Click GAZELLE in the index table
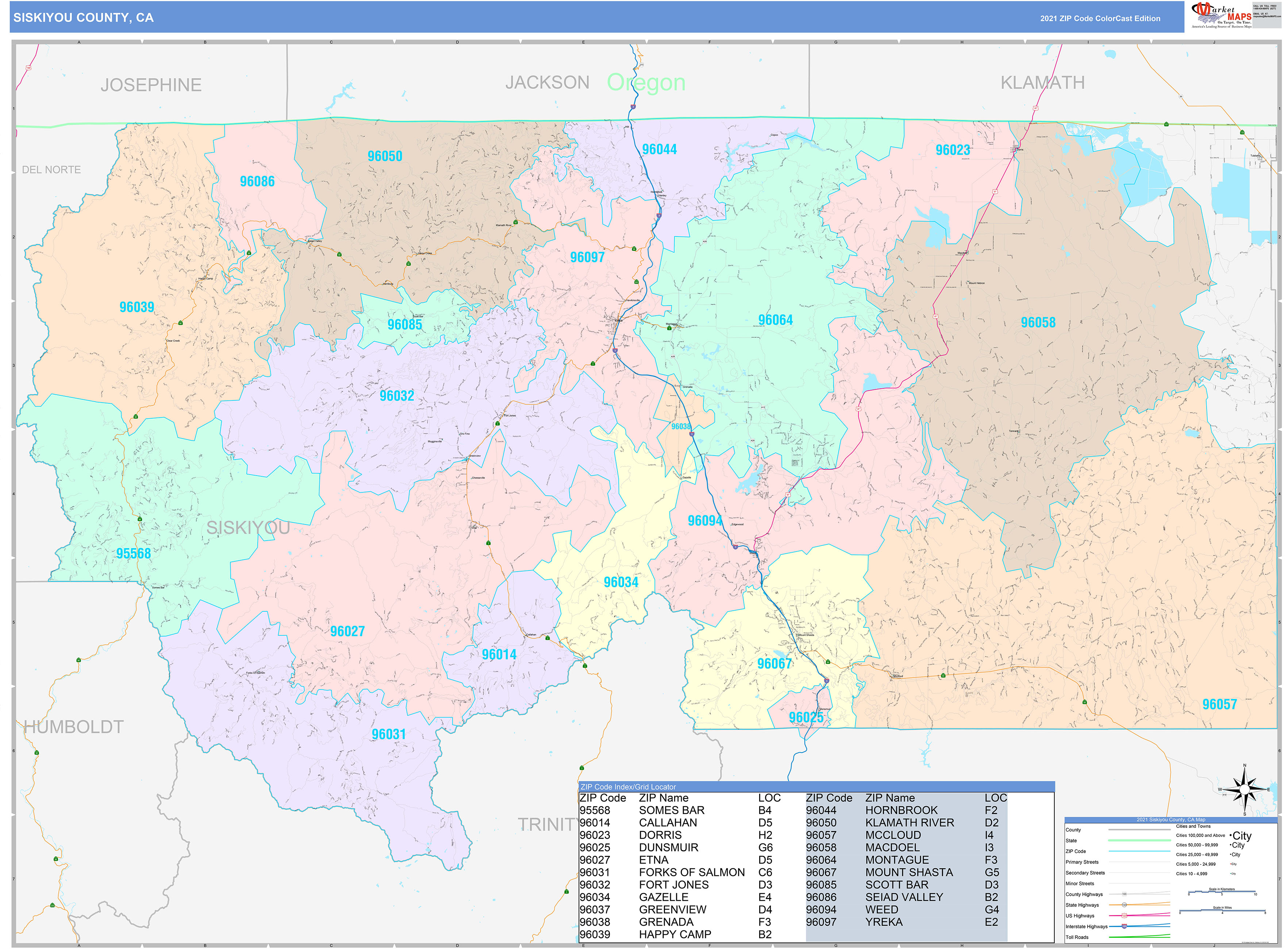Image resolution: width=1288 pixels, height=949 pixels. tap(664, 897)
